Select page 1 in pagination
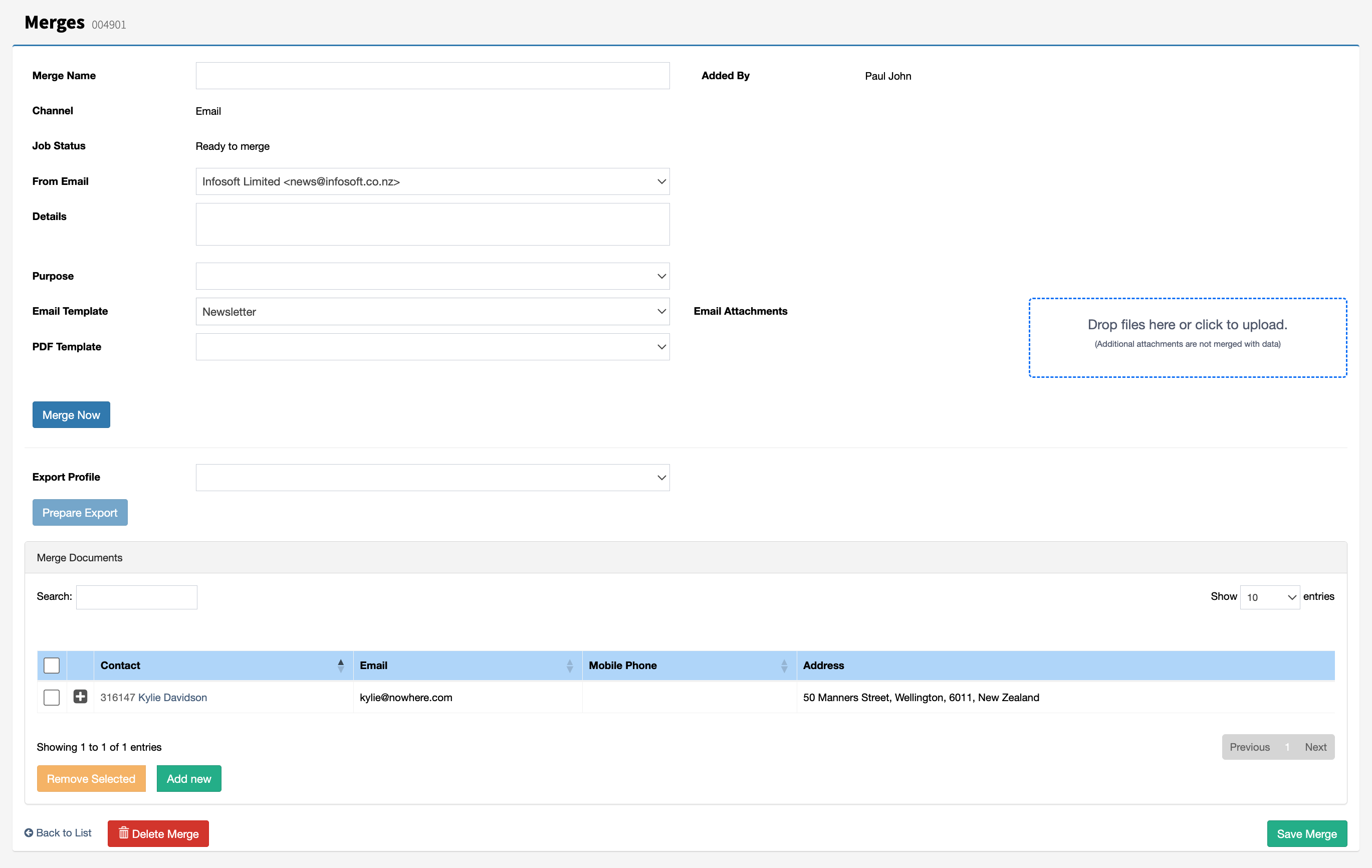This screenshot has width=1372, height=868. [x=1286, y=747]
